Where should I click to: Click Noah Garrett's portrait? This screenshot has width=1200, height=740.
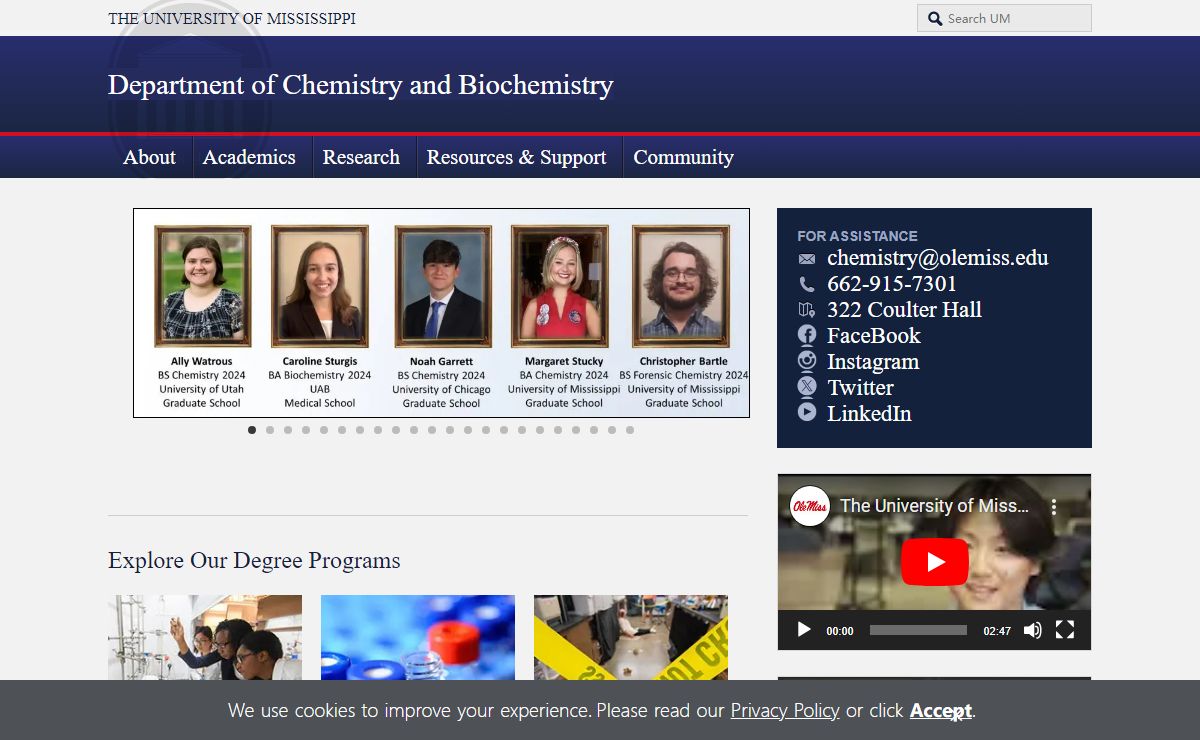click(443, 286)
